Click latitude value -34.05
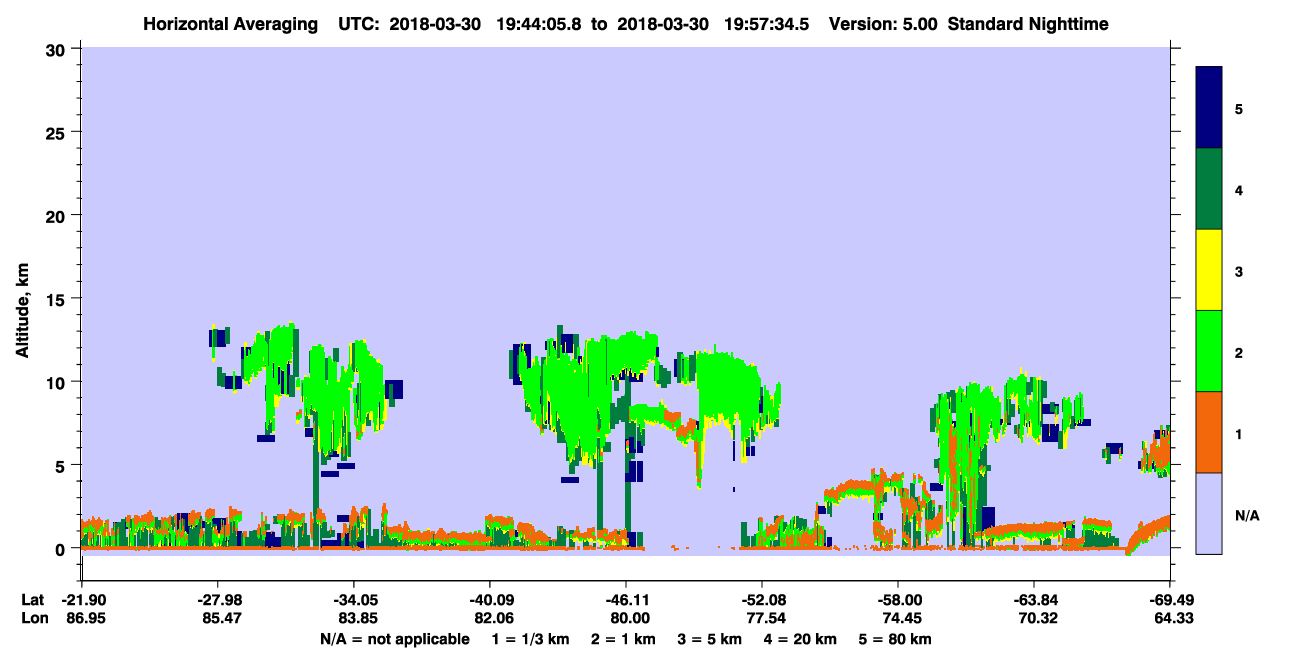 point(353,600)
